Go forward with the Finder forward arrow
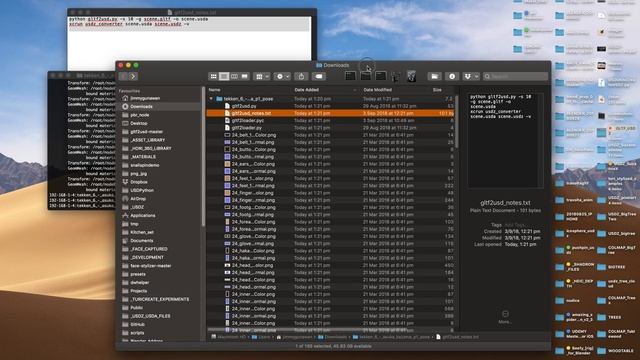 [133, 76]
